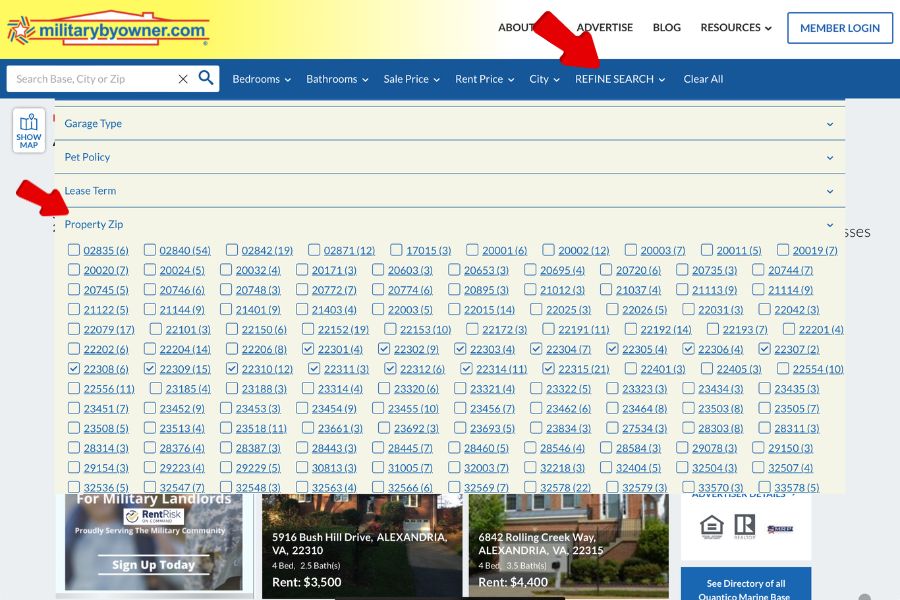The height and width of the screenshot is (600, 900).
Task: Open the 5916 Bush Hill Drive listing photo
Action: click(x=362, y=545)
